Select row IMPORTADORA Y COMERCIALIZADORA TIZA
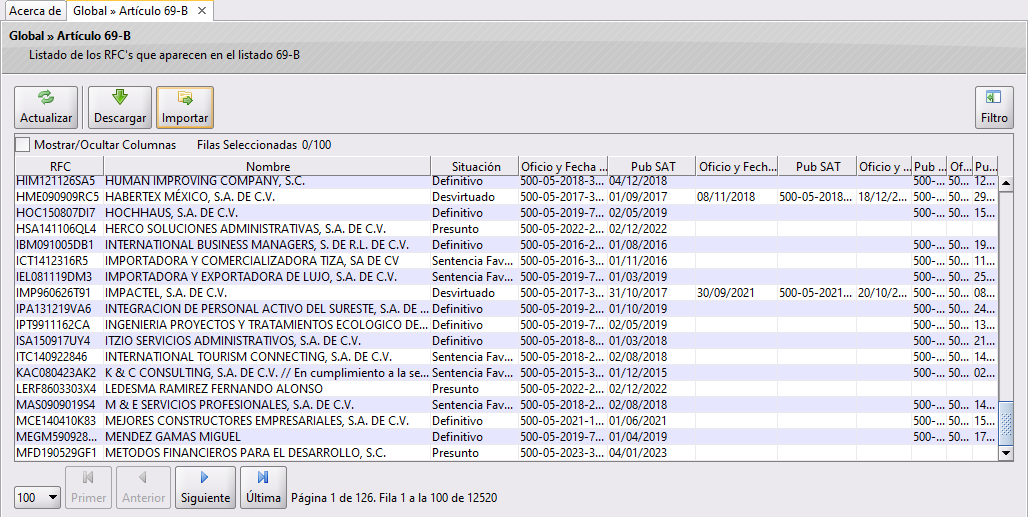The width and height of the screenshot is (1028, 517). coord(506,261)
